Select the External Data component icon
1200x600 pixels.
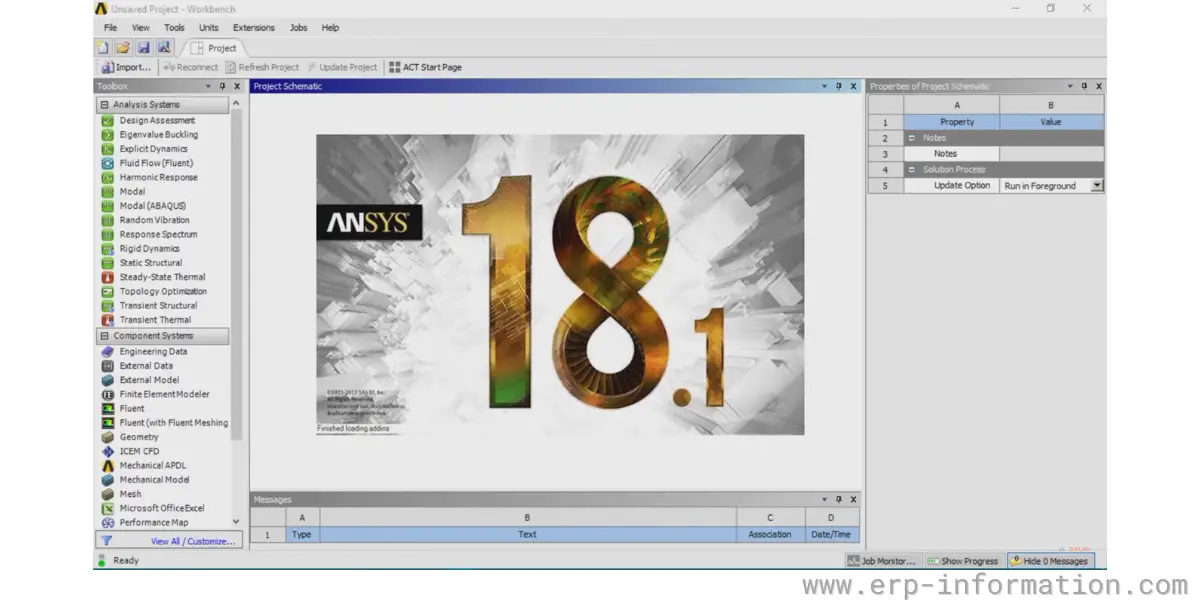click(x=108, y=365)
